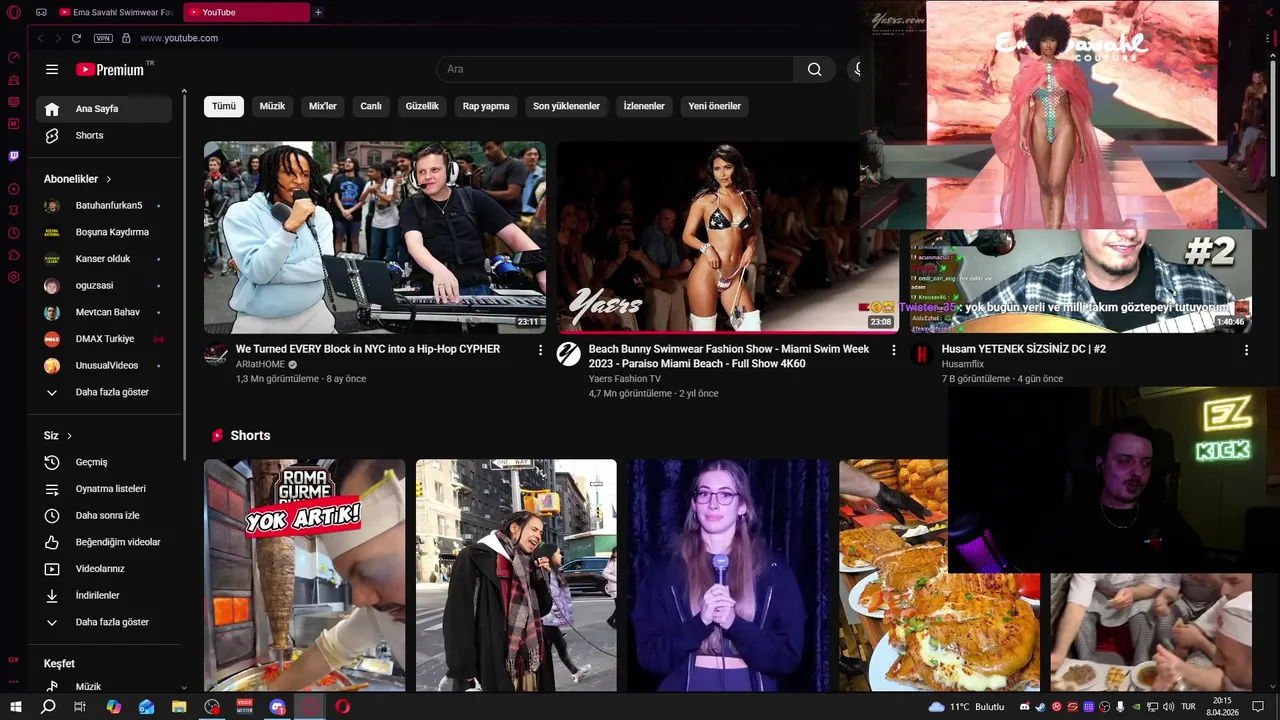Open options menu for Husam YETENEK SIZSINIZ video

(1246, 350)
